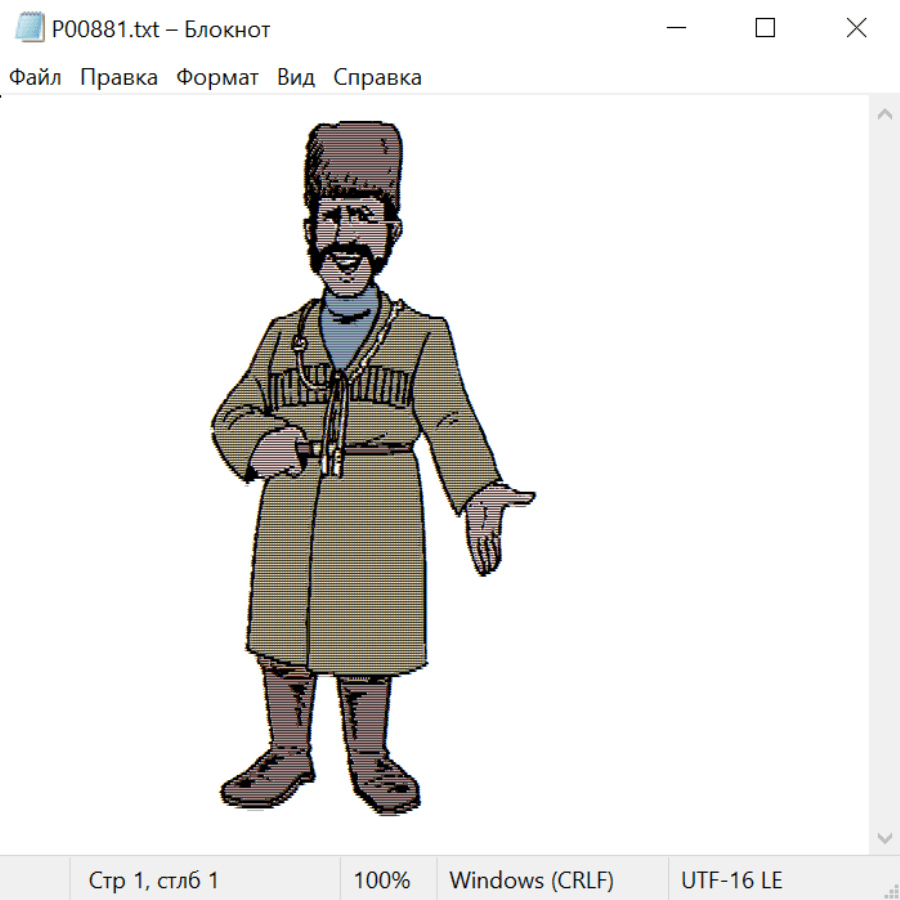Click the 100% zoom indicator in status bar

(382, 881)
